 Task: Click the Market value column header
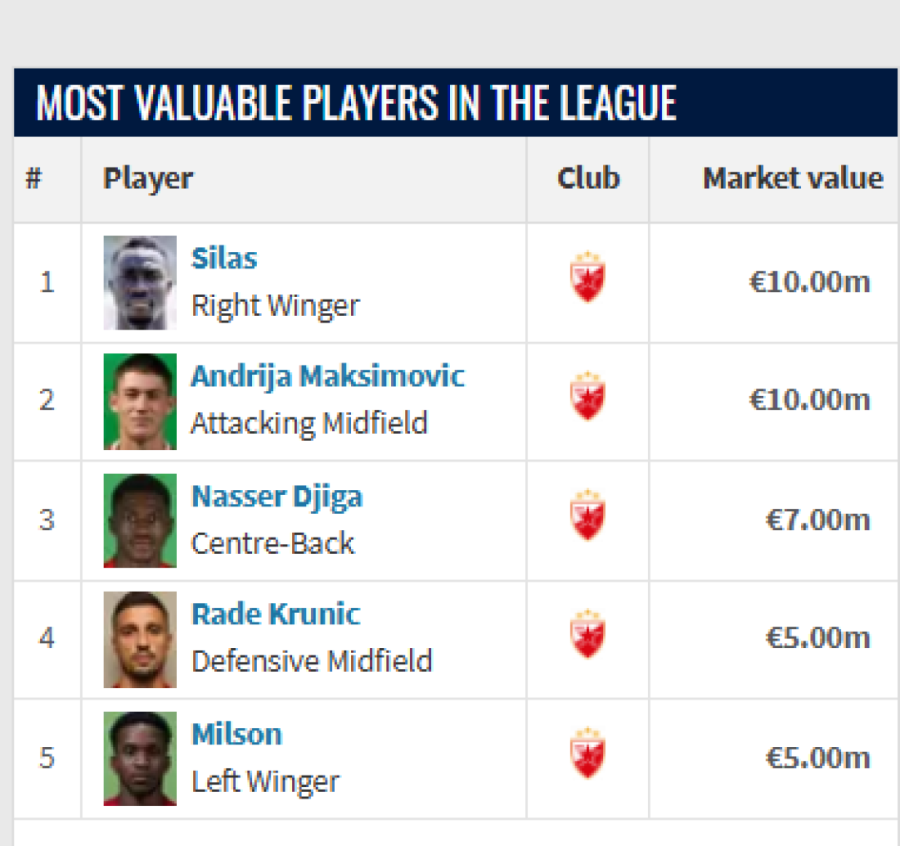(792, 179)
